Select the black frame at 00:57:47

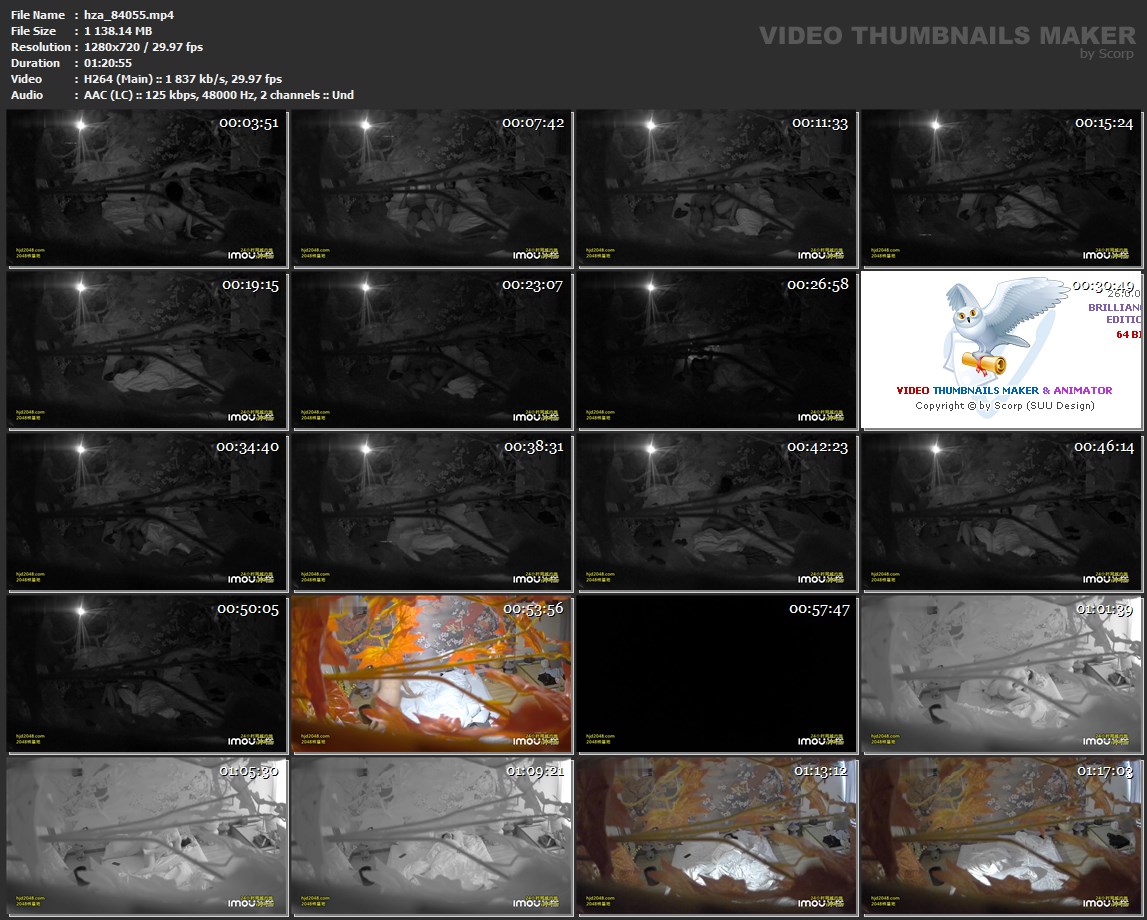(717, 675)
